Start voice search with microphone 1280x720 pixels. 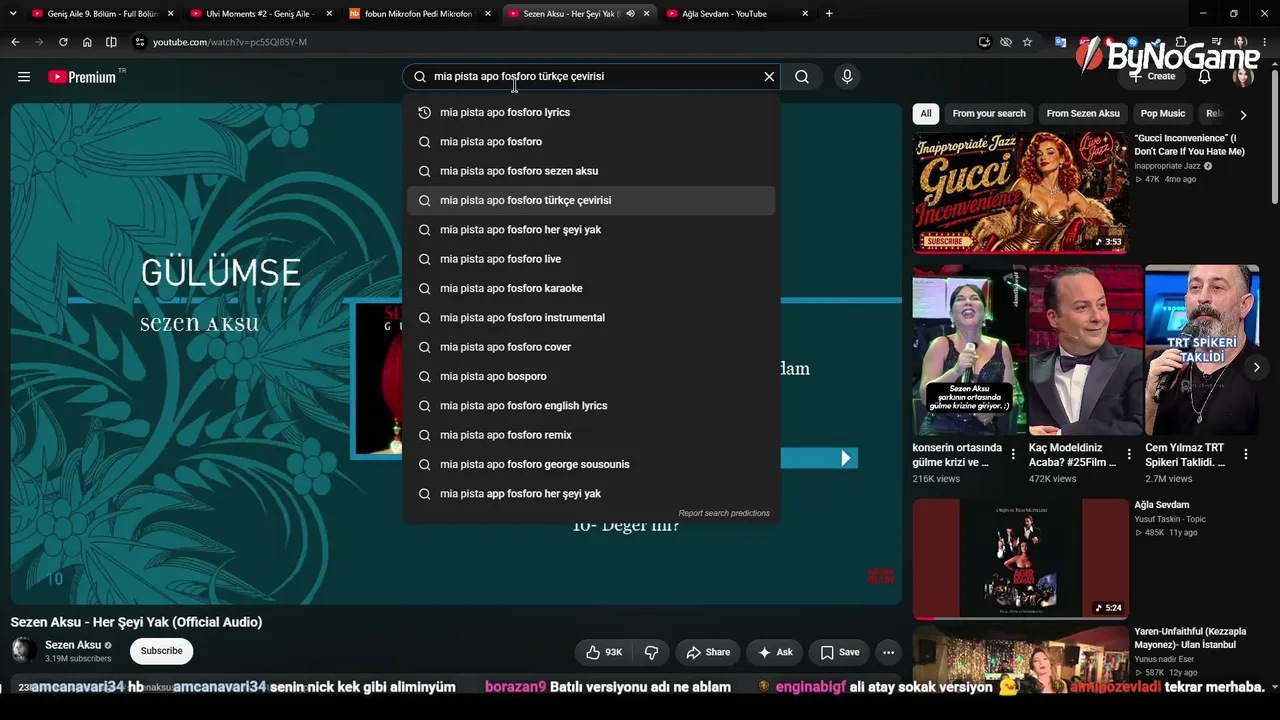pos(847,77)
